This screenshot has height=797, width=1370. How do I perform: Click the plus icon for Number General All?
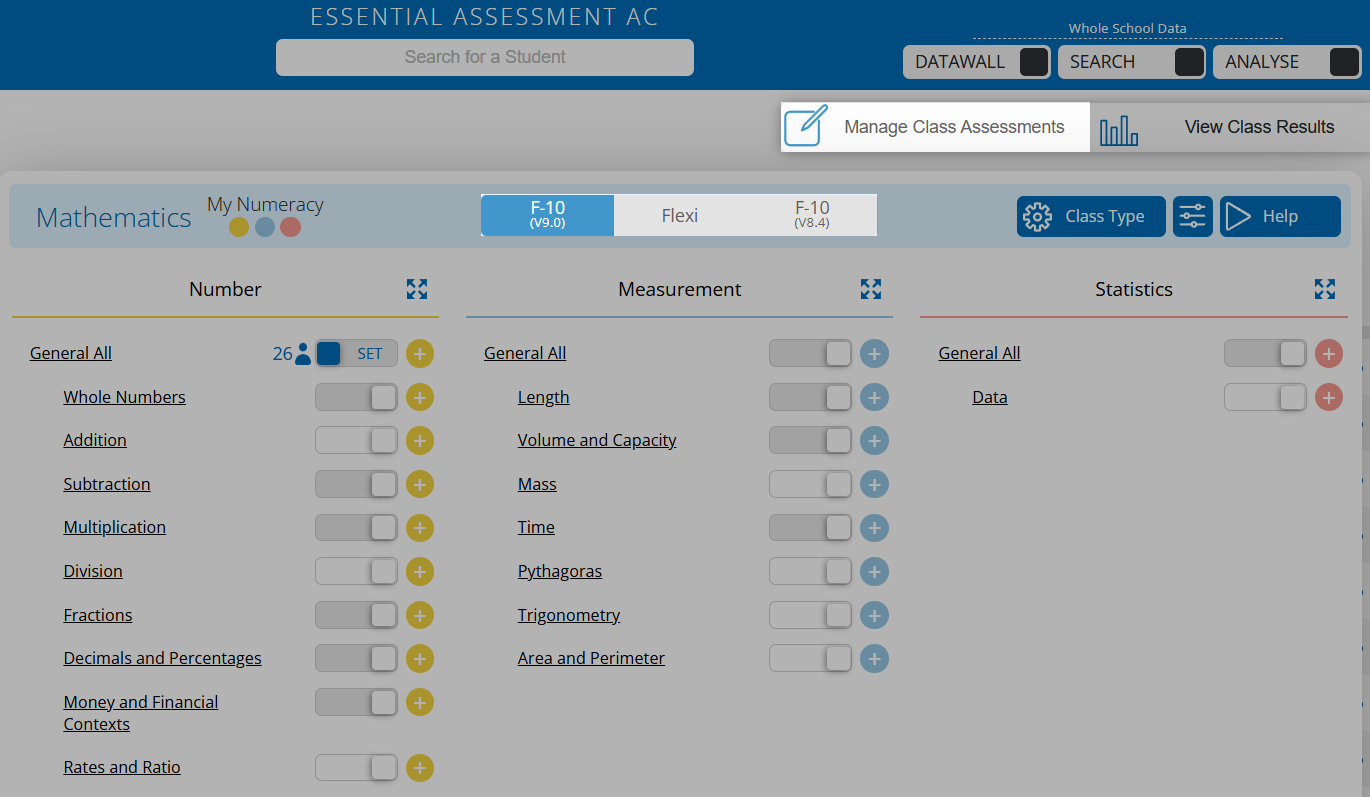pyautogui.click(x=420, y=353)
